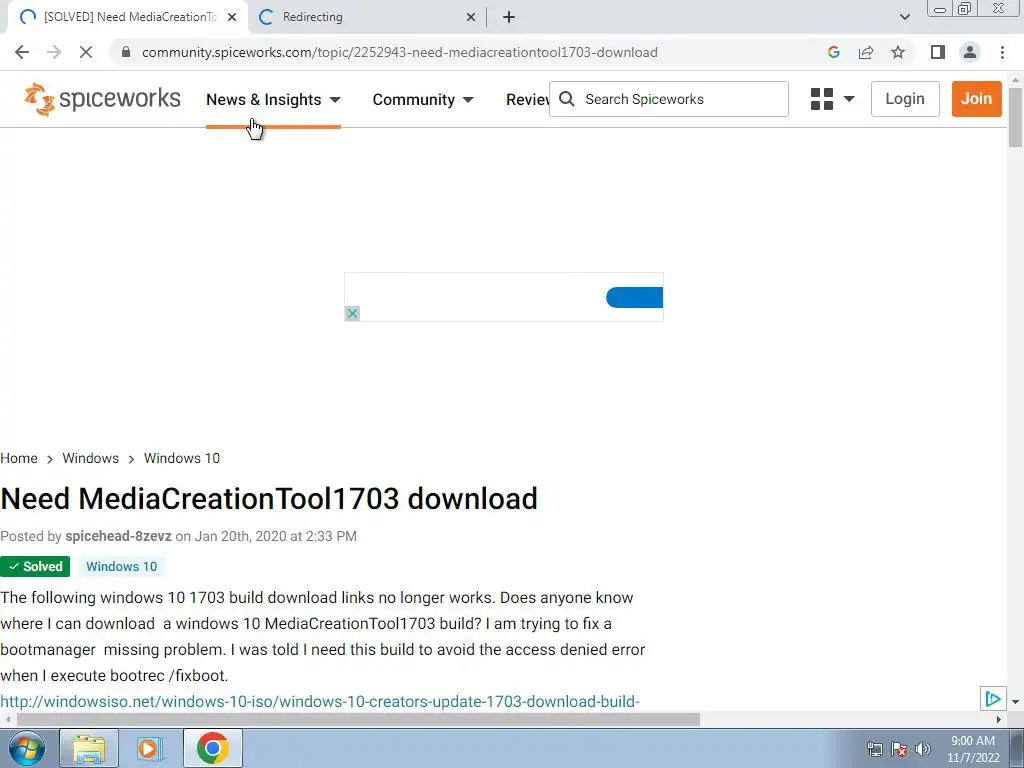The height and width of the screenshot is (768, 1024).
Task: Open Windows Media Player from taskbar
Action: point(150,748)
